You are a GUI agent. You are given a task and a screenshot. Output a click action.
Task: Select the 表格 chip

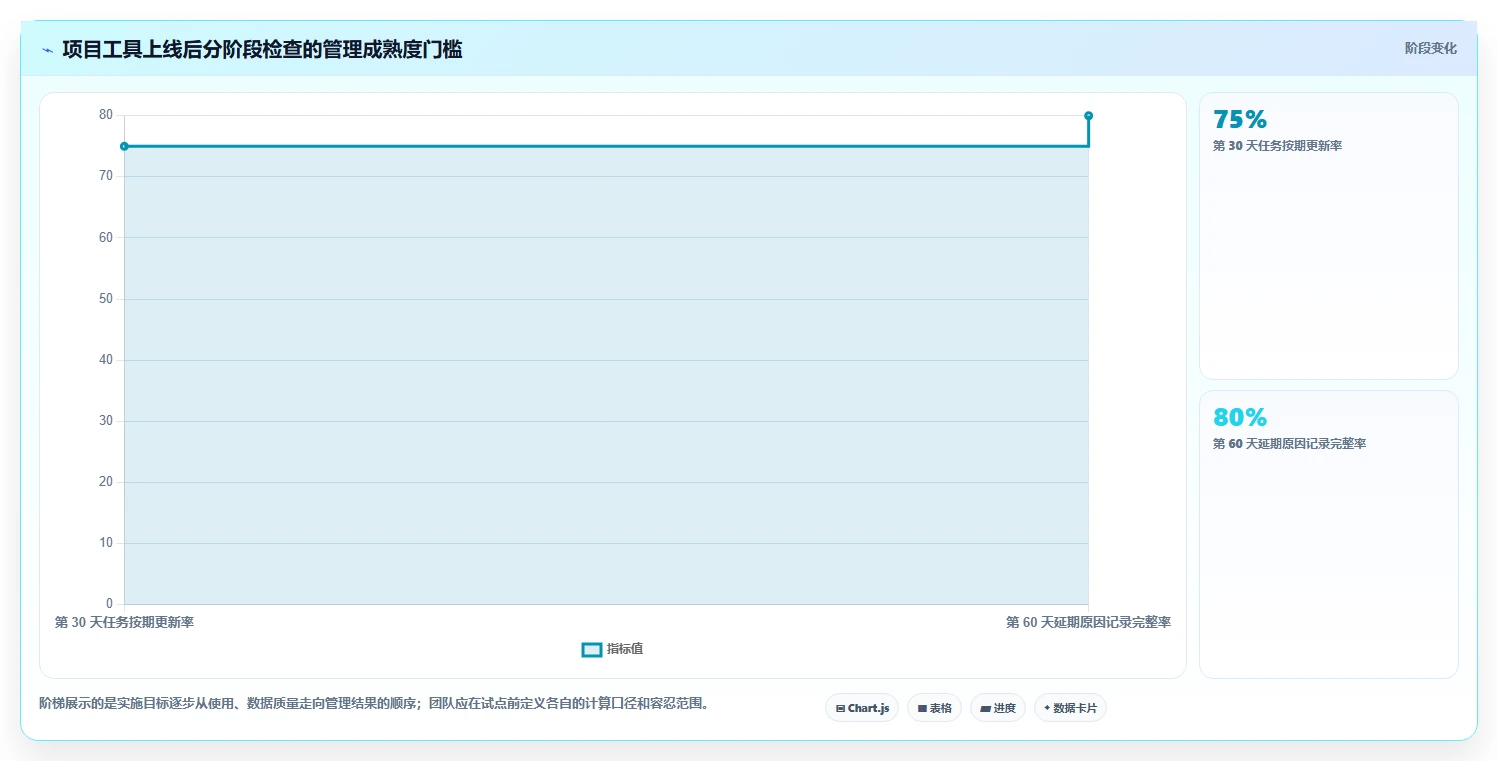click(x=934, y=708)
